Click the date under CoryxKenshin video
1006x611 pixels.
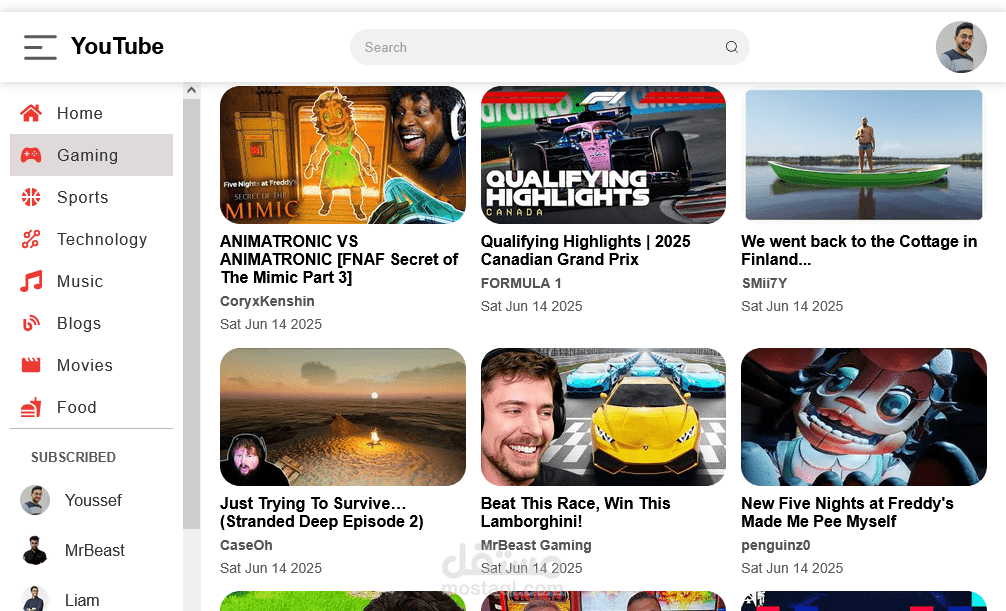pyautogui.click(x=271, y=324)
